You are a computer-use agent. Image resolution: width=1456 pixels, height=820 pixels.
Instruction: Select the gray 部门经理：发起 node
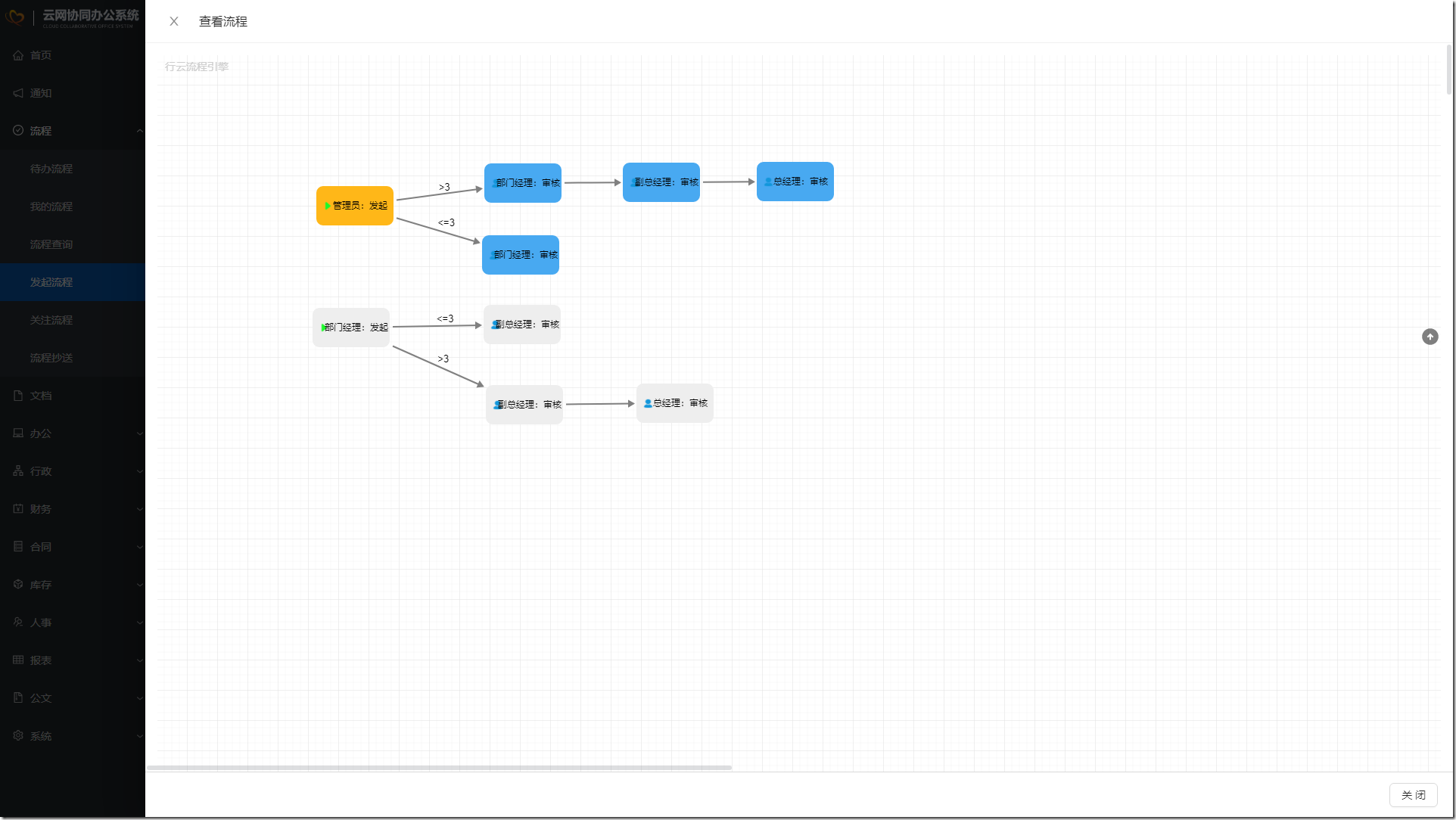coord(351,328)
